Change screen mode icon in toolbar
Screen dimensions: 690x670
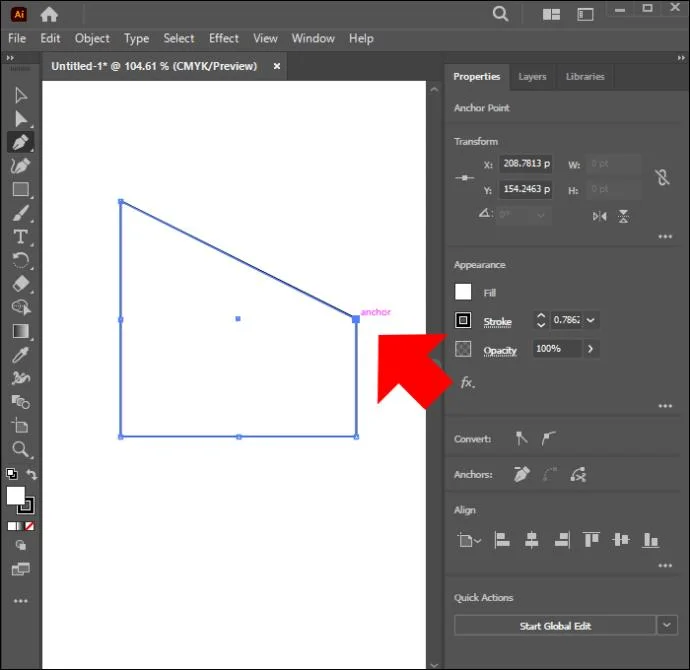(21, 569)
